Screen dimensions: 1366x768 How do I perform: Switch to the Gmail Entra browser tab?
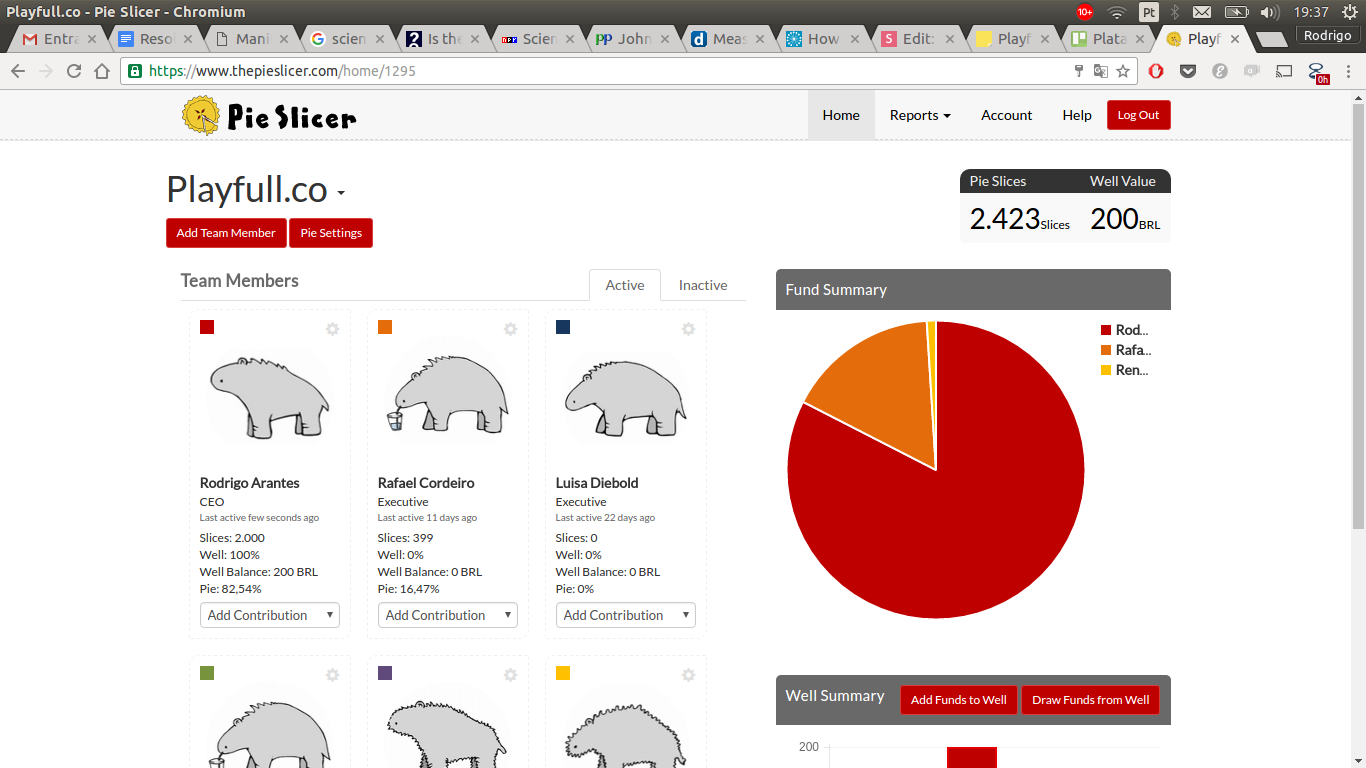click(x=61, y=39)
